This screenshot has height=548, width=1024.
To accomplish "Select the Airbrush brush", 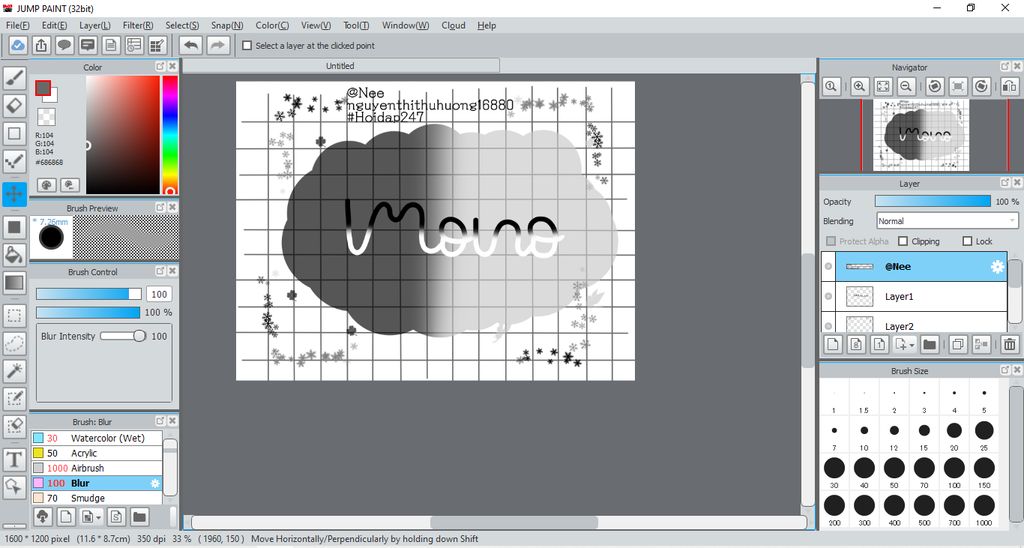I will coord(97,468).
